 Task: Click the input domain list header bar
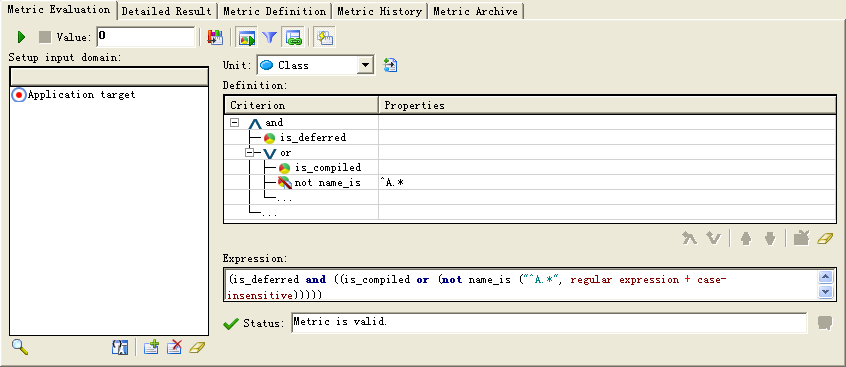coord(109,77)
